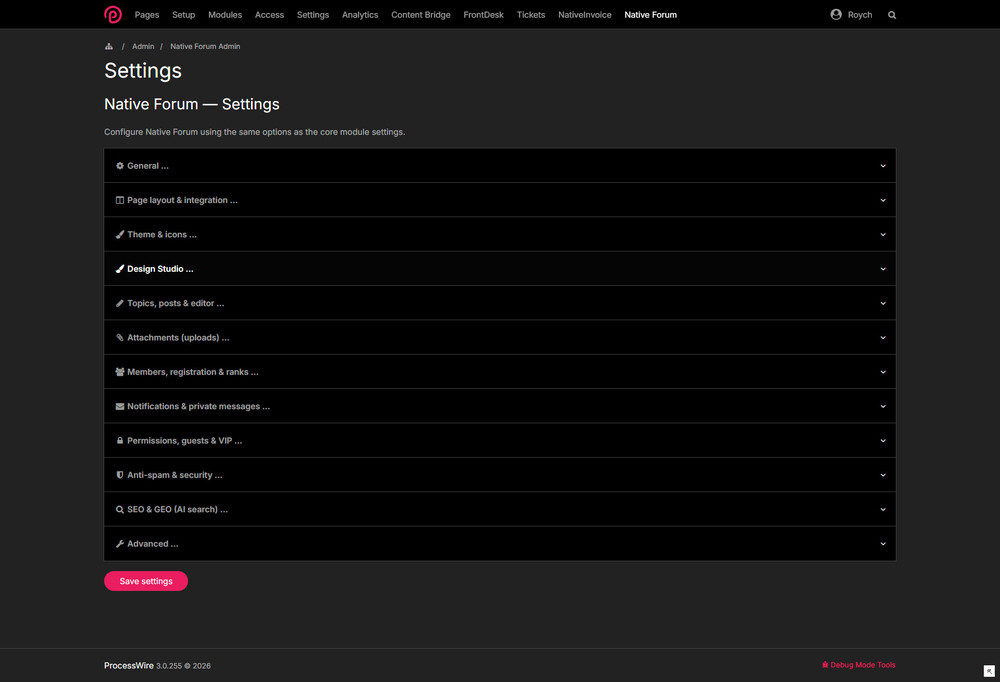This screenshot has height=682, width=1000.
Task: Click the ProcessWire logo icon
Action: (x=113, y=14)
